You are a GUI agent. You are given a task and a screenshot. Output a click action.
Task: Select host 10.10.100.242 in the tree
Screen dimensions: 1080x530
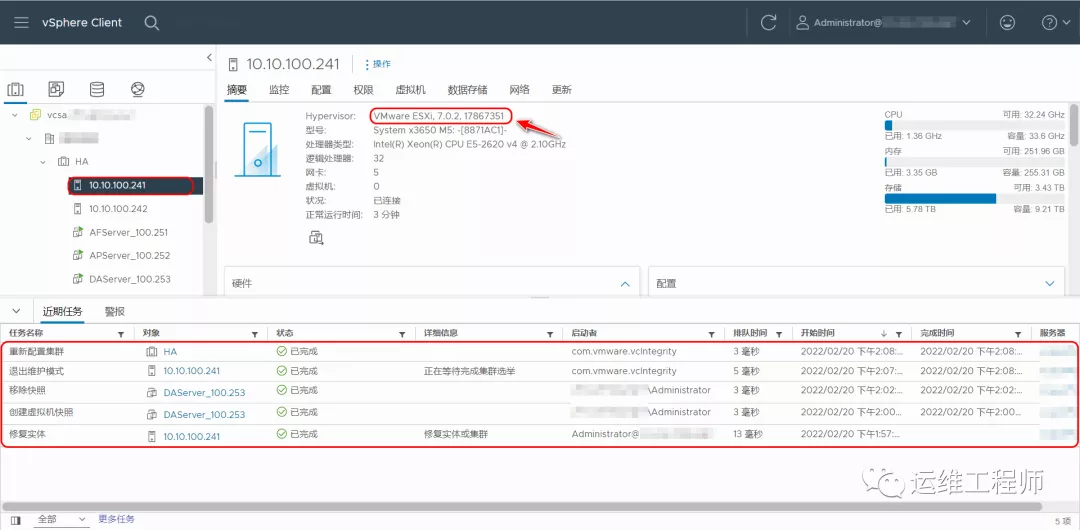point(118,209)
